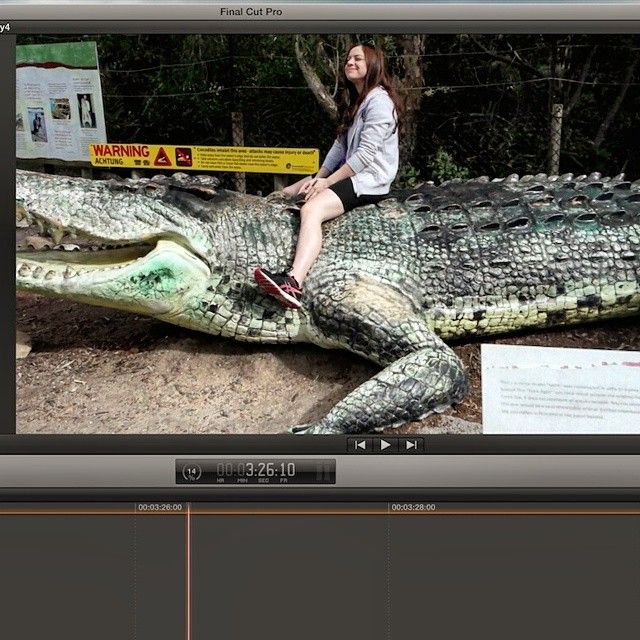This screenshot has height=640, width=640.
Task: Open the background tasks 14% indicator
Action: point(193,471)
